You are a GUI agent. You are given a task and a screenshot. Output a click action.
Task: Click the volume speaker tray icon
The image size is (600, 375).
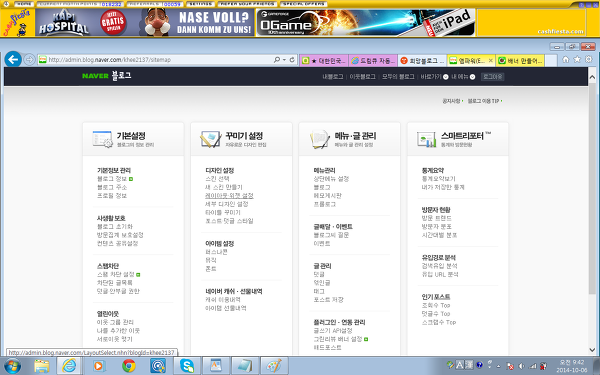[x=521, y=366]
